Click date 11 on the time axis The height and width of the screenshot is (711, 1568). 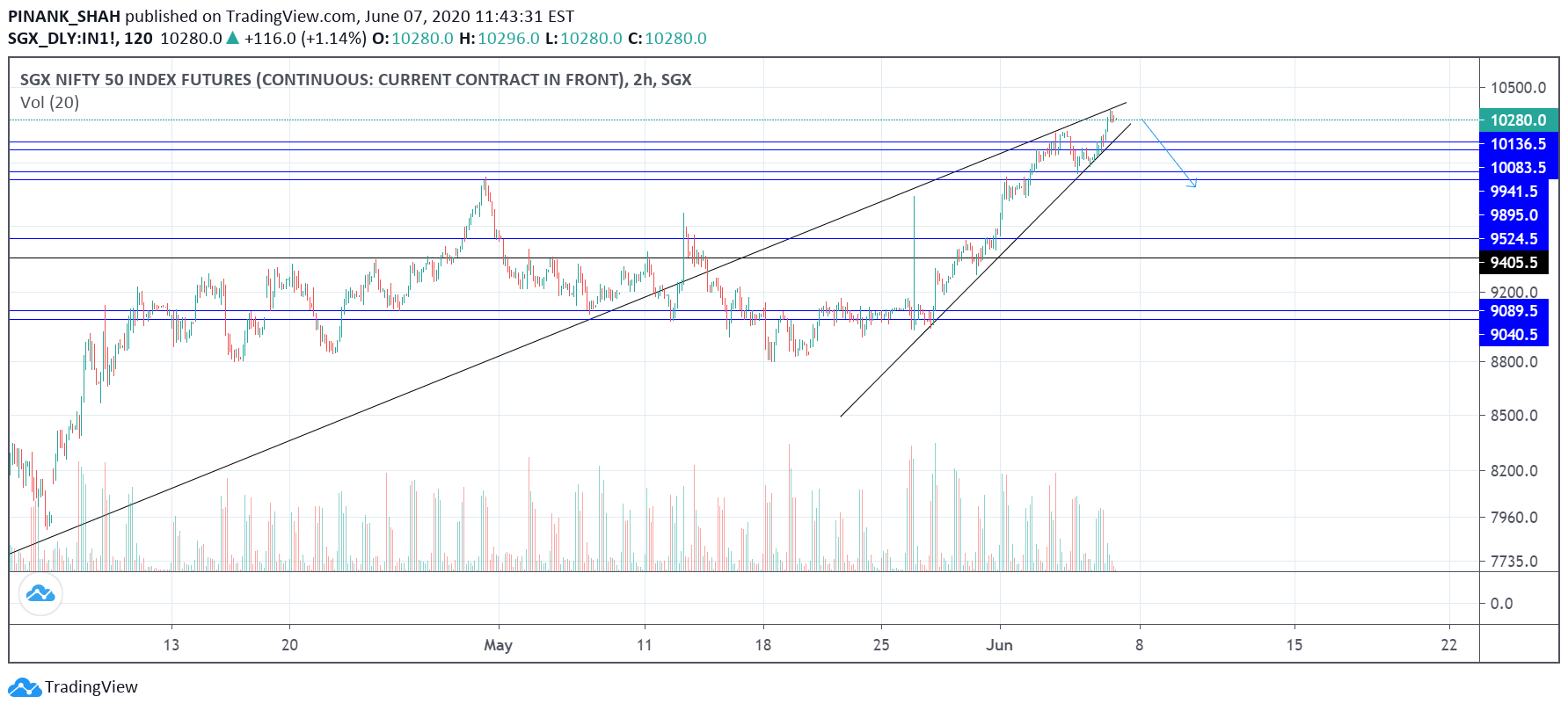point(645,645)
